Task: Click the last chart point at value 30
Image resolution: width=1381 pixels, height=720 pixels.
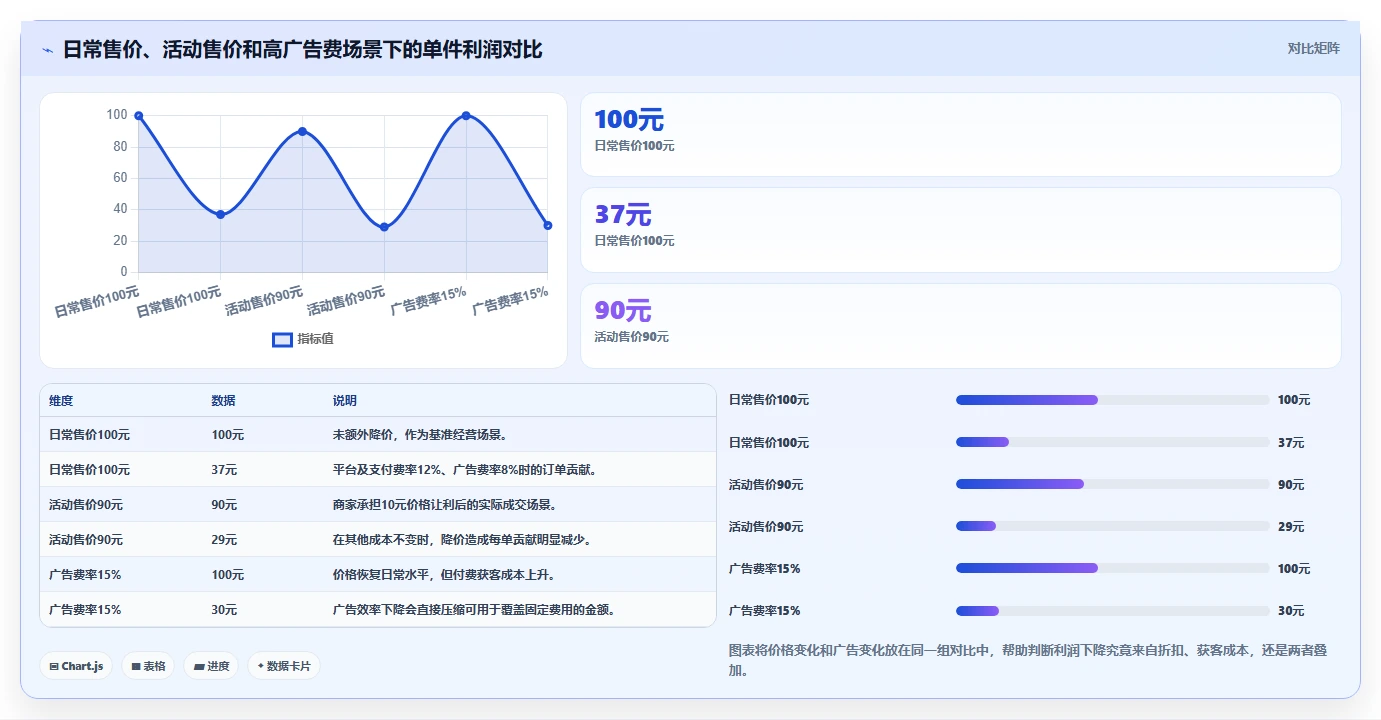Action: click(548, 225)
